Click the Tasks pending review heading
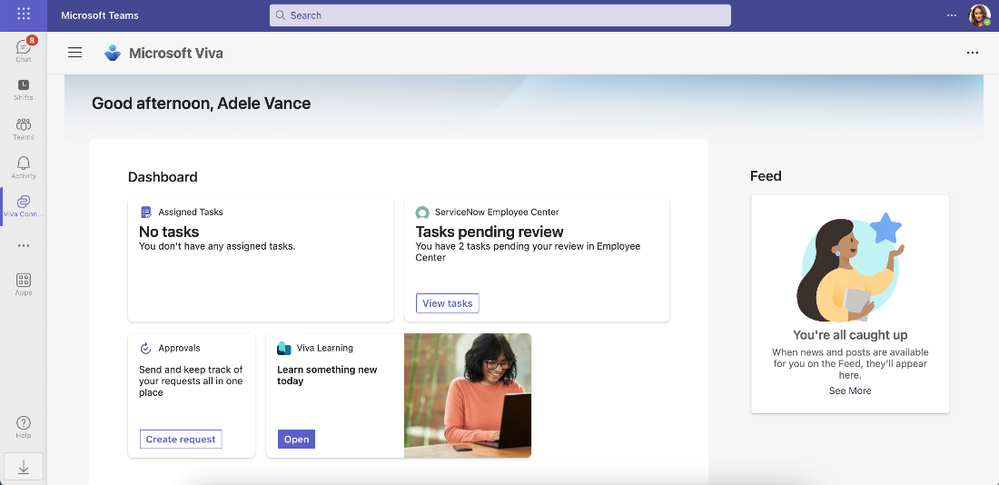999x485 pixels. click(x=489, y=231)
